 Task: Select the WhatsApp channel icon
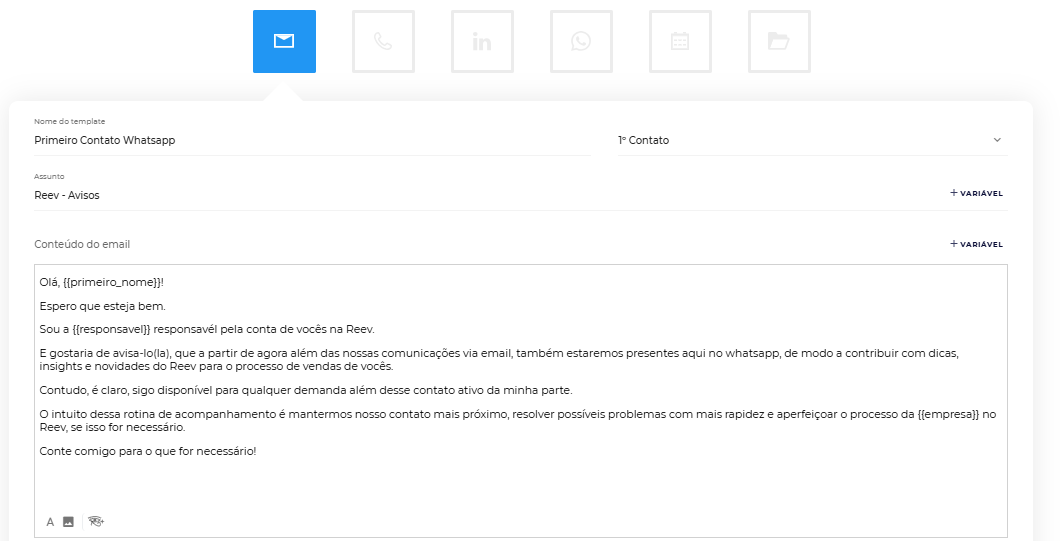pos(581,41)
